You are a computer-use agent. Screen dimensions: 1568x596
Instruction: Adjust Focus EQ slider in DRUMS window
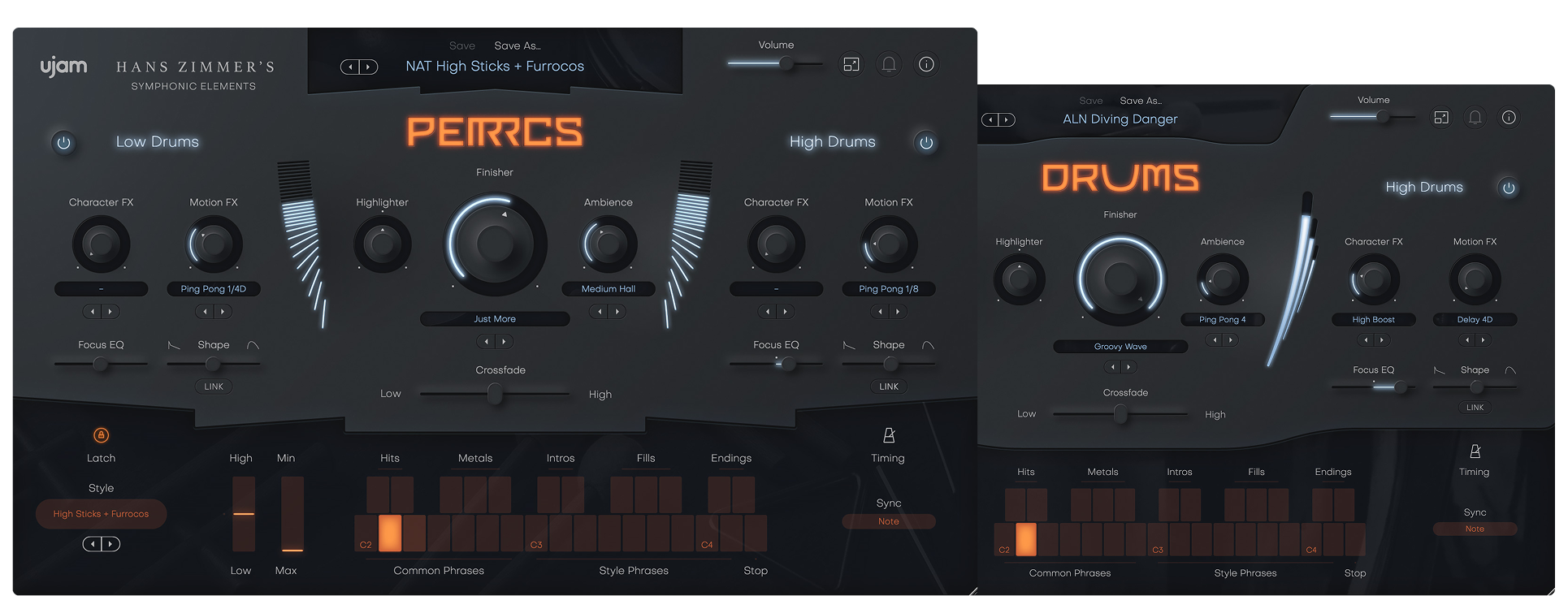point(1373,387)
